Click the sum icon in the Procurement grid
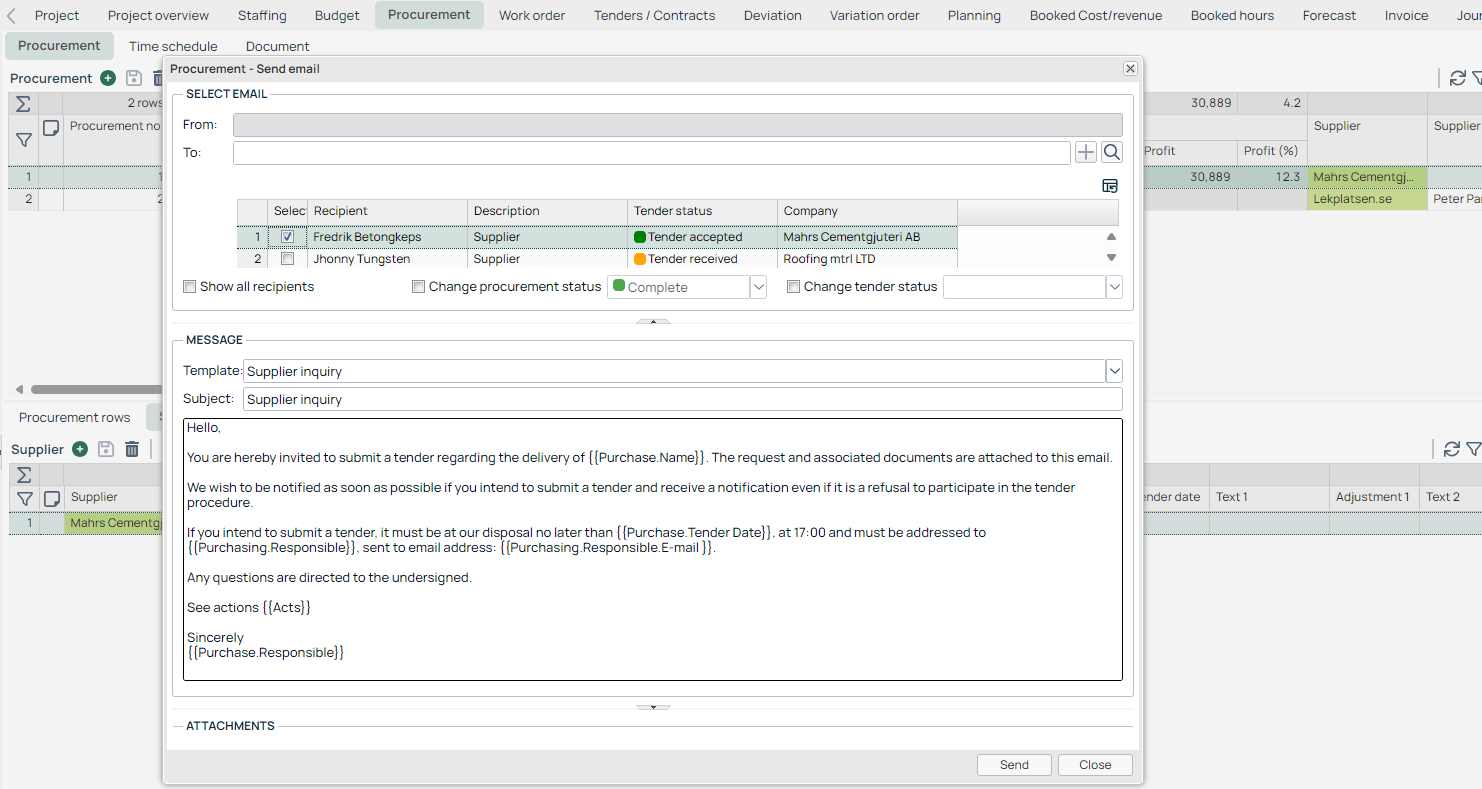Image resolution: width=1482 pixels, height=789 pixels. [24, 104]
